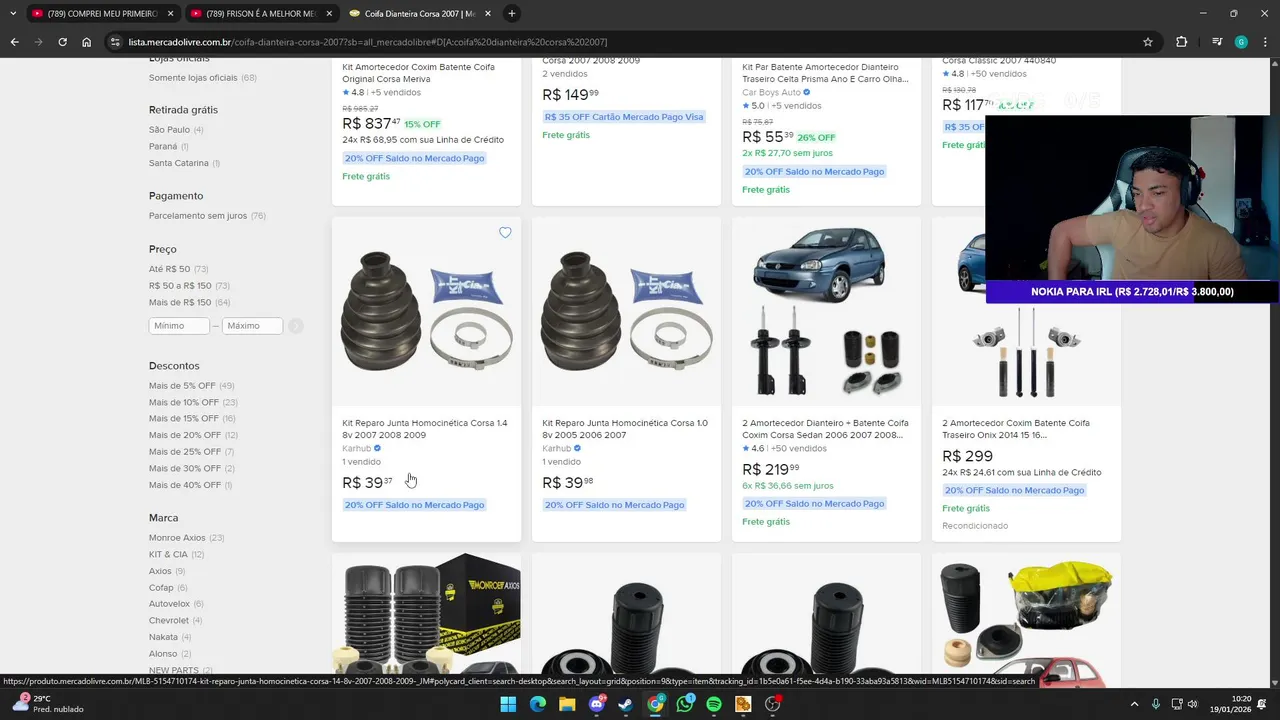Screen dimensions: 1280x720
Task: Open Kit Reparo Junta Homocinética Corsa 1.0 listing
Action: [625, 429]
